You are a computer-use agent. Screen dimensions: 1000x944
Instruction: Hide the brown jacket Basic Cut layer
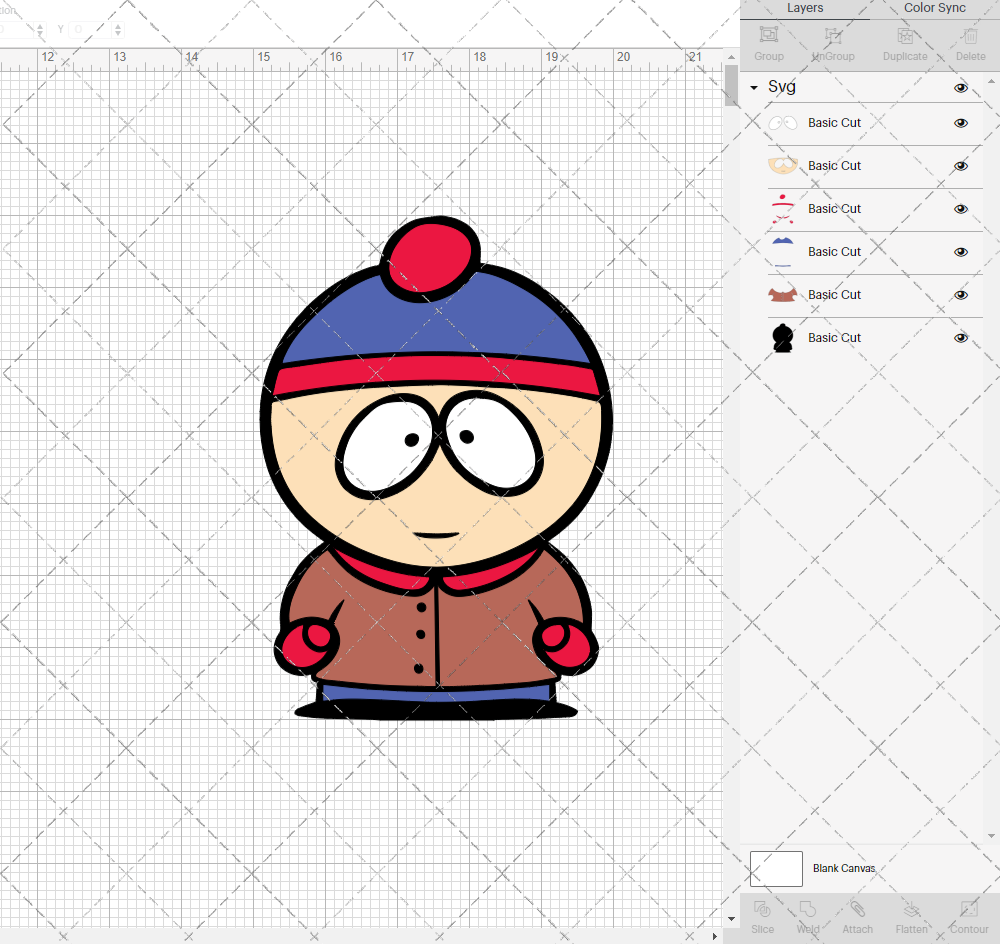click(960, 295)
